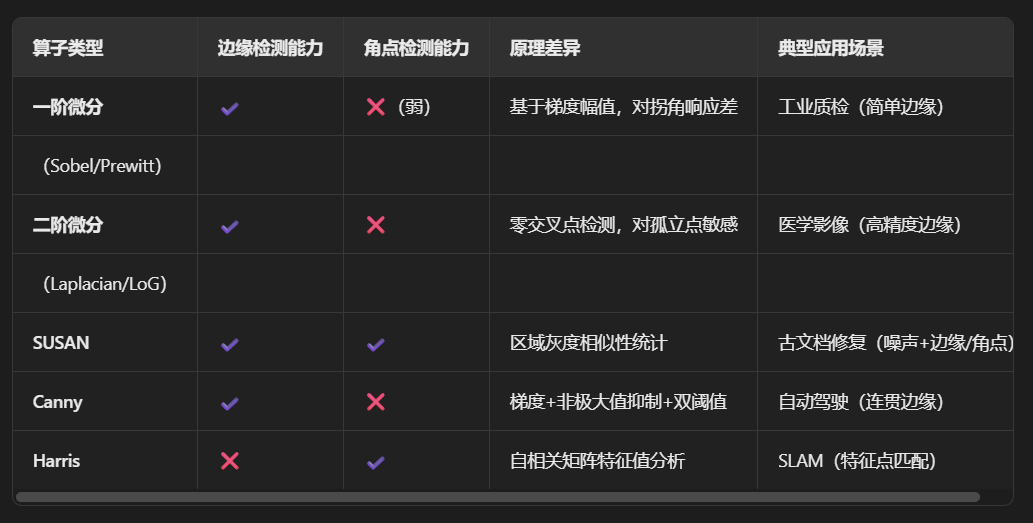Screen dimensions: 1033x523
Task: Click the (Laplacian/LoG) cell text
Action: point(105,284)
